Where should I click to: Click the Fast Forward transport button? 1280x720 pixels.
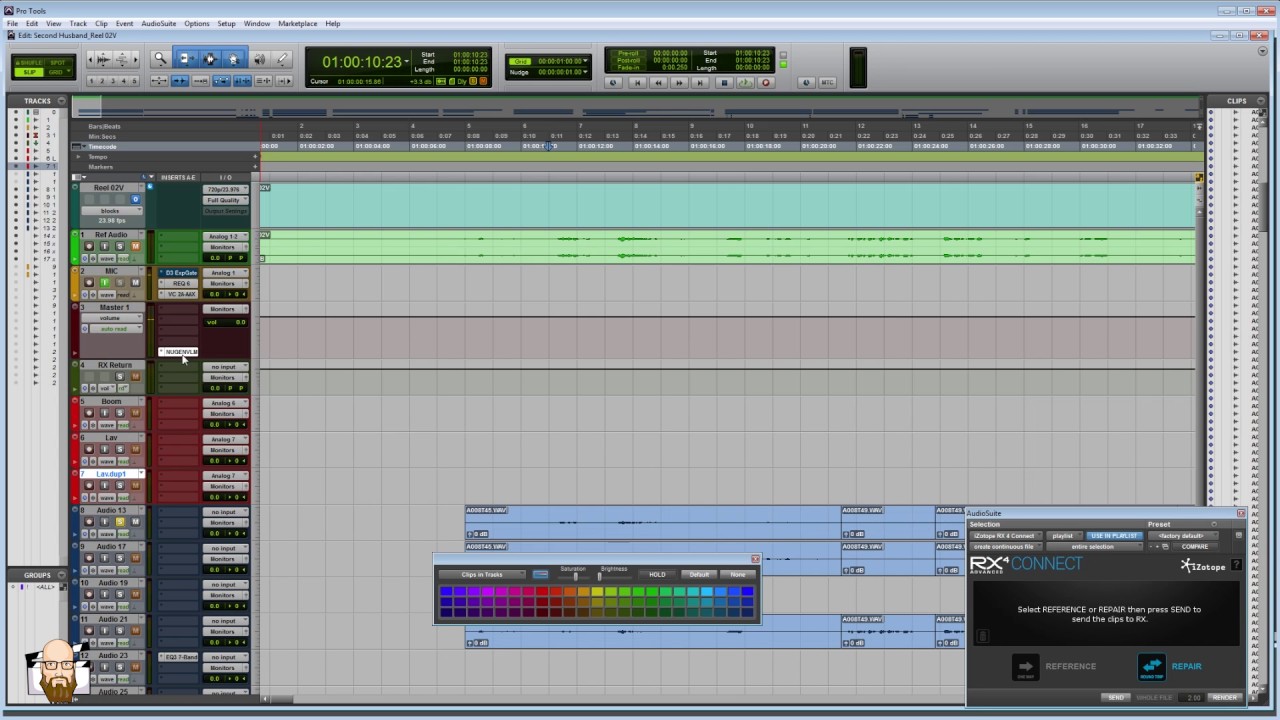pos(679,82)
